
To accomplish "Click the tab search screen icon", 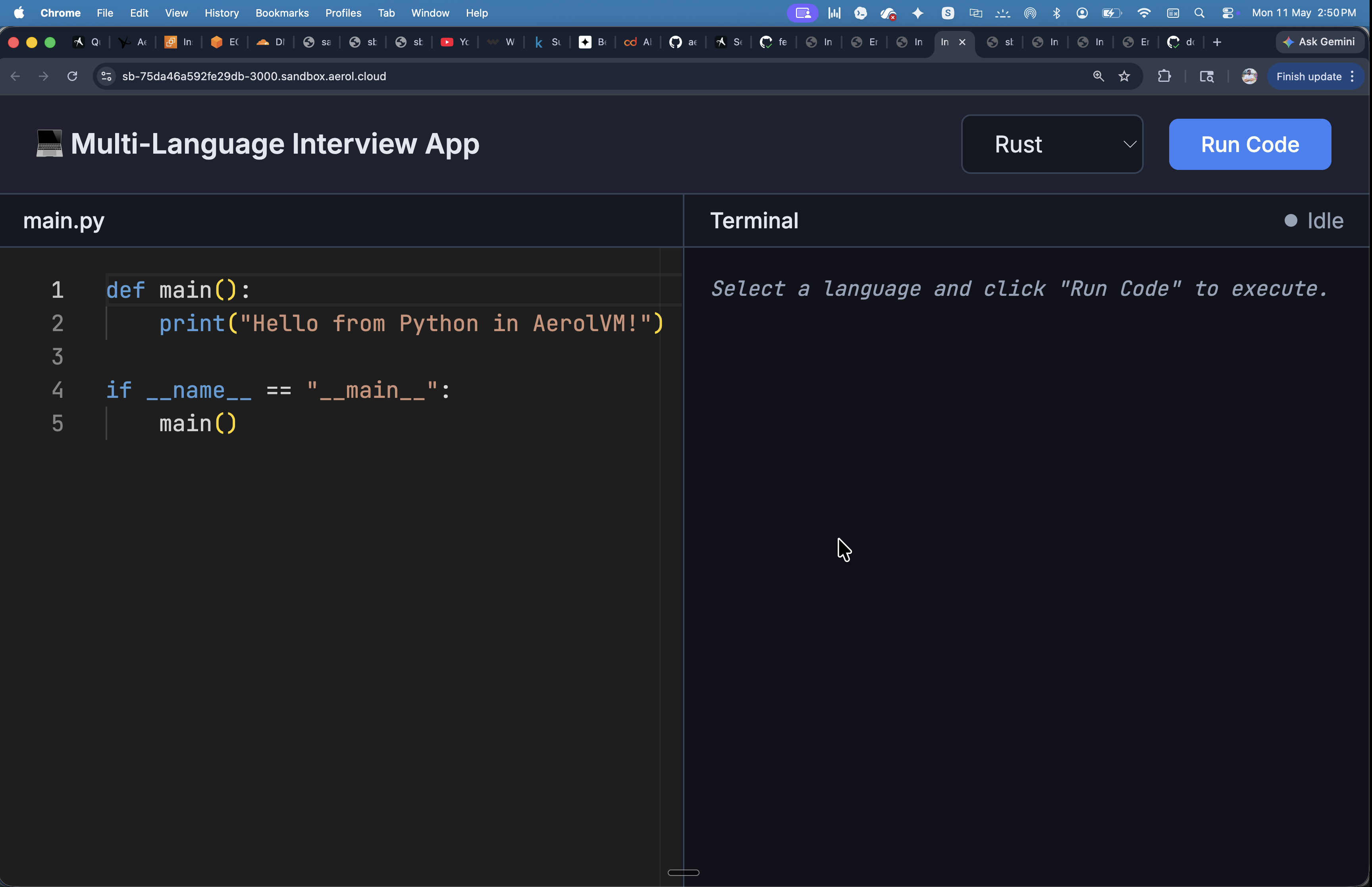I will click(1206, 77).
